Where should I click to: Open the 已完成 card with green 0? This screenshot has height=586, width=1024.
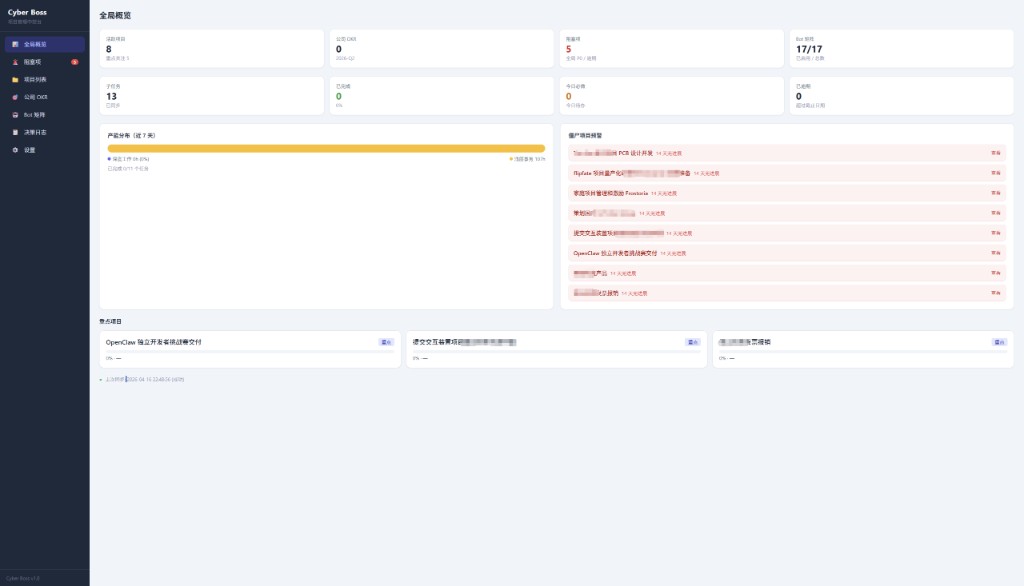441,96
